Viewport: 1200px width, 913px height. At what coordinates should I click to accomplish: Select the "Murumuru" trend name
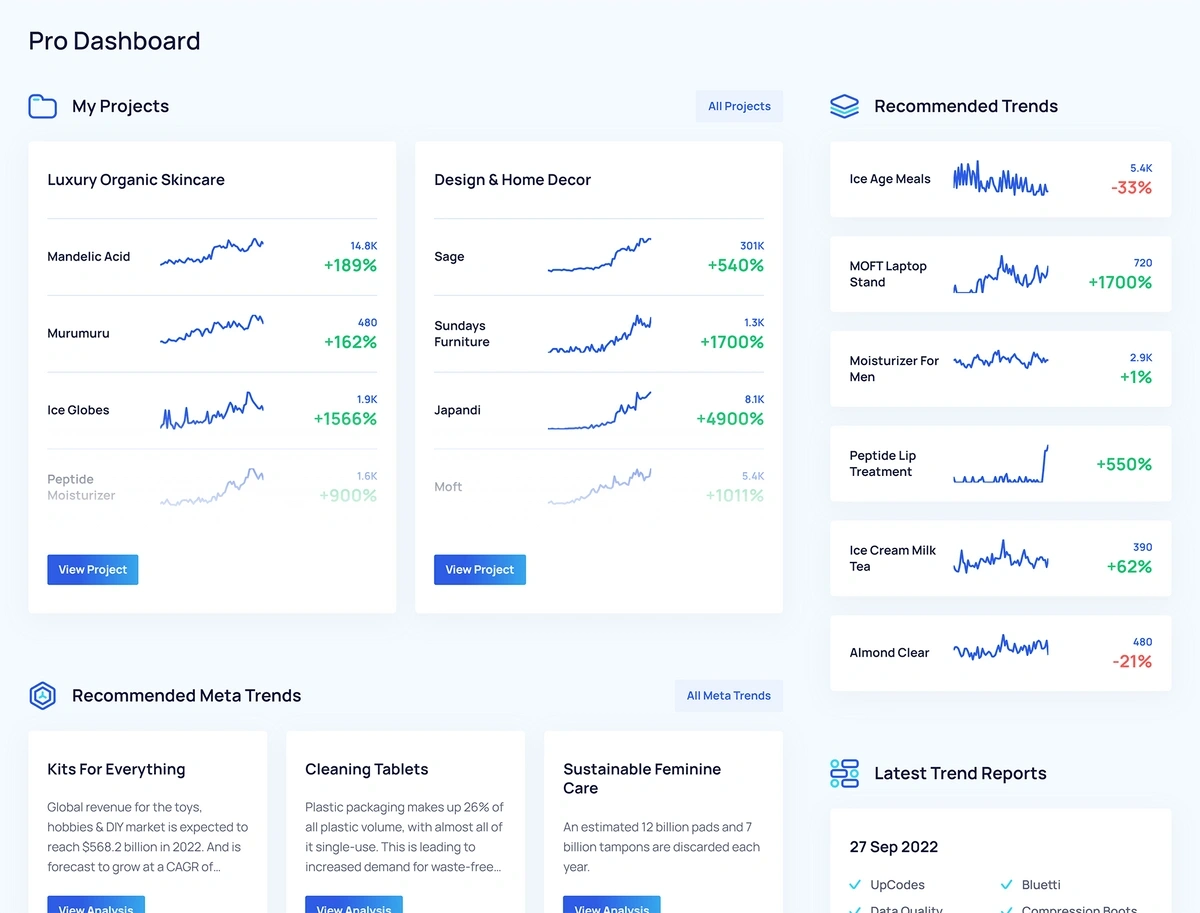pos(79,334)
